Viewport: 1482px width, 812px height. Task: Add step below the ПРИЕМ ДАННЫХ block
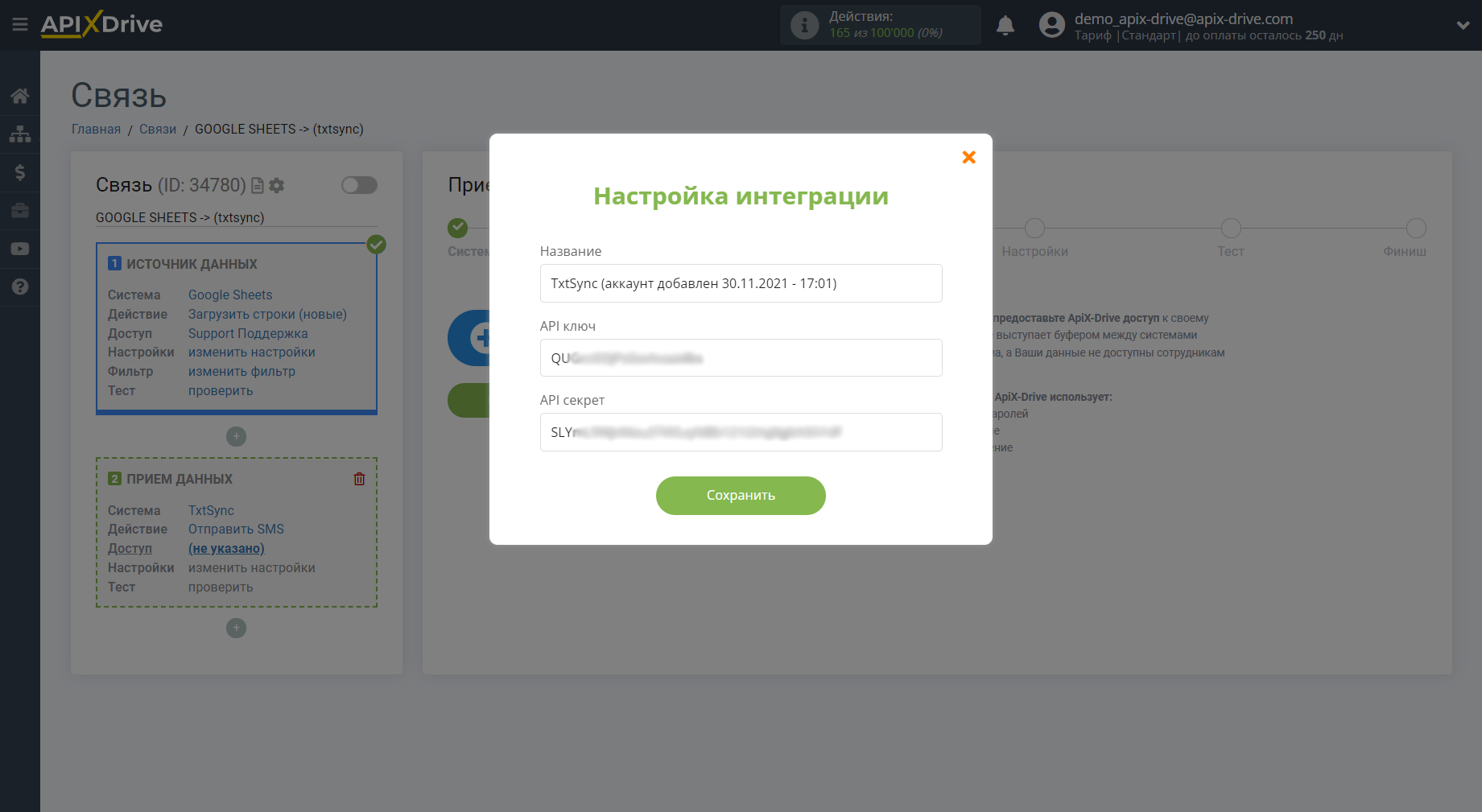[x=236, y=628]
